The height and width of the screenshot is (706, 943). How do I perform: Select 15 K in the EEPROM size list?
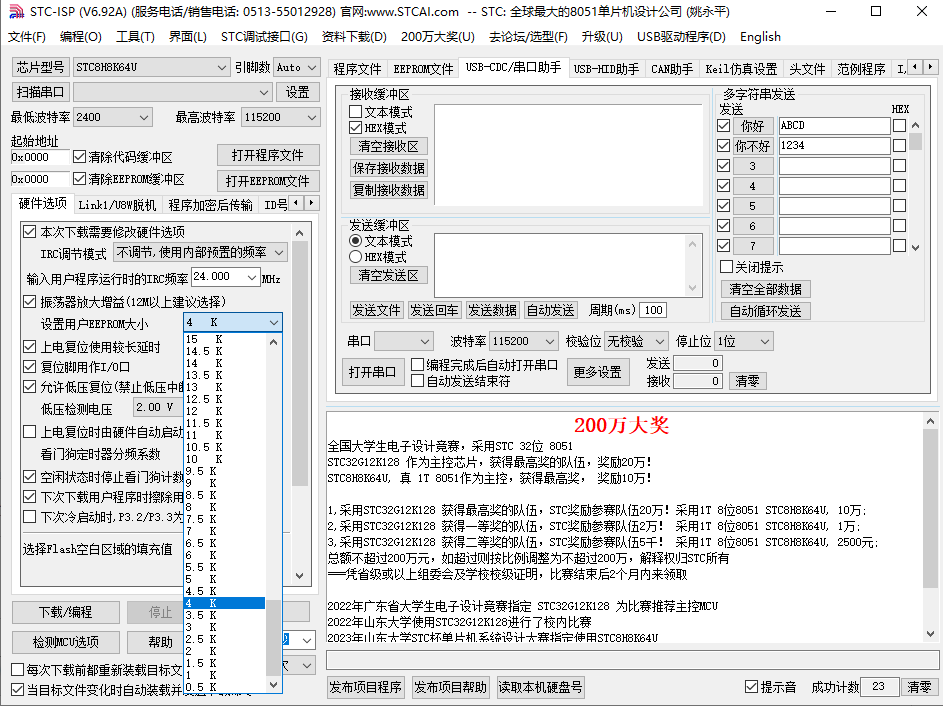point(224,339)
